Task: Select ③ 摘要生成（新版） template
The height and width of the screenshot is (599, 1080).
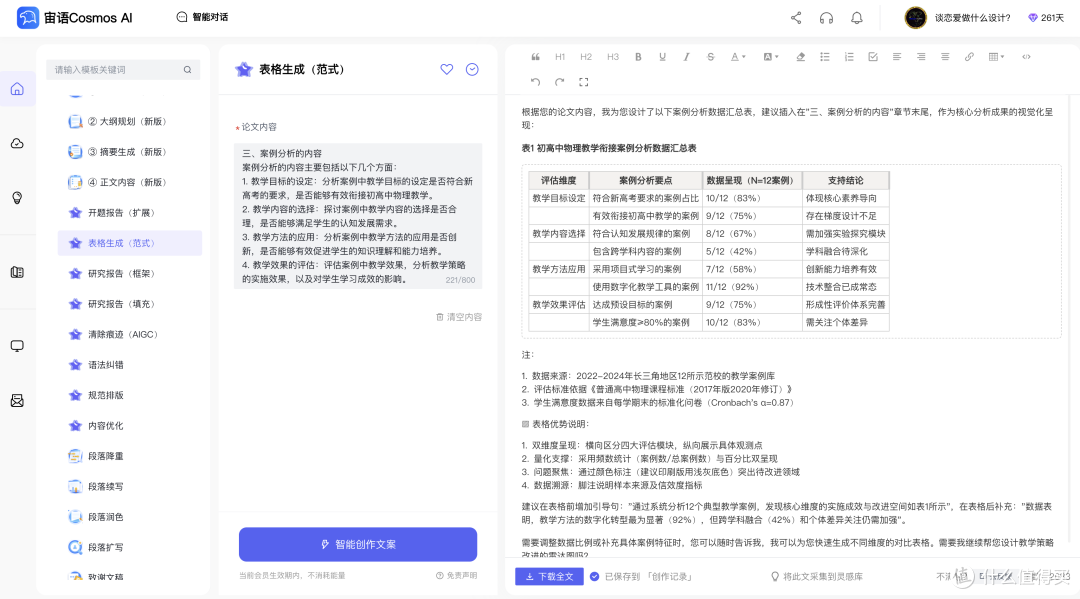Action: coord(129,151)
